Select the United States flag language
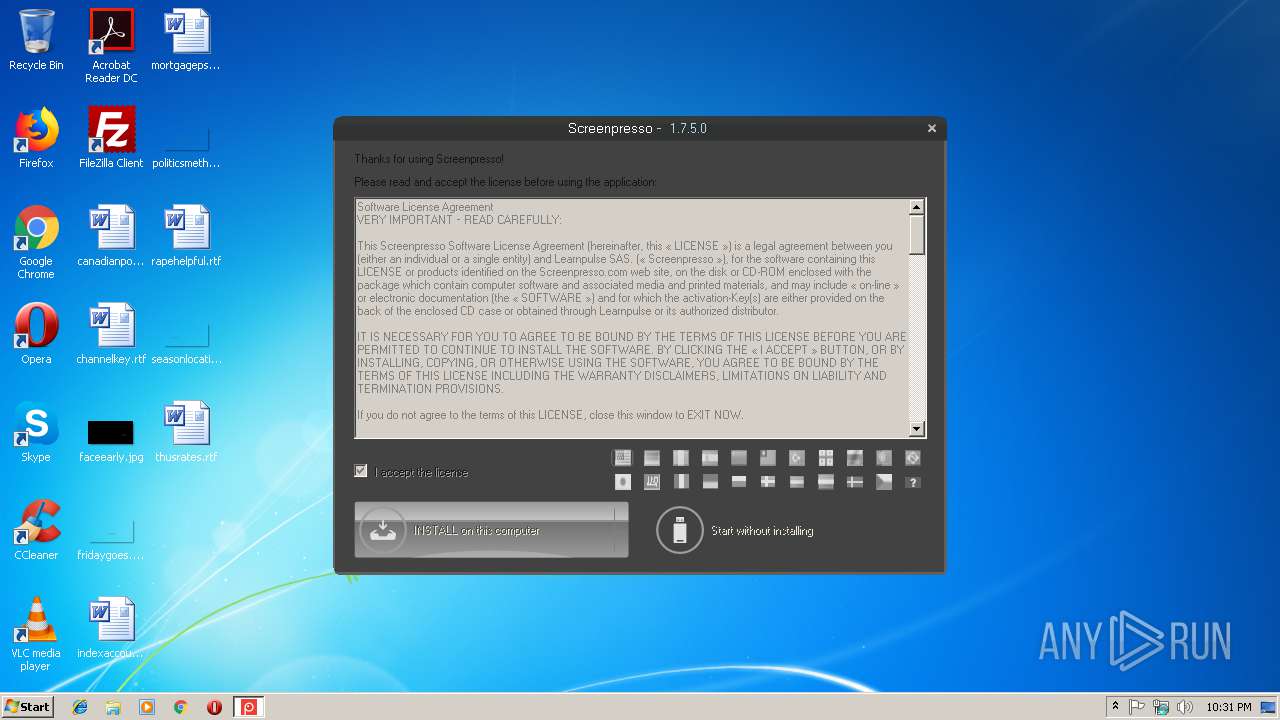Viewport: 1280px width, 720px height. (x=623, y=458)
